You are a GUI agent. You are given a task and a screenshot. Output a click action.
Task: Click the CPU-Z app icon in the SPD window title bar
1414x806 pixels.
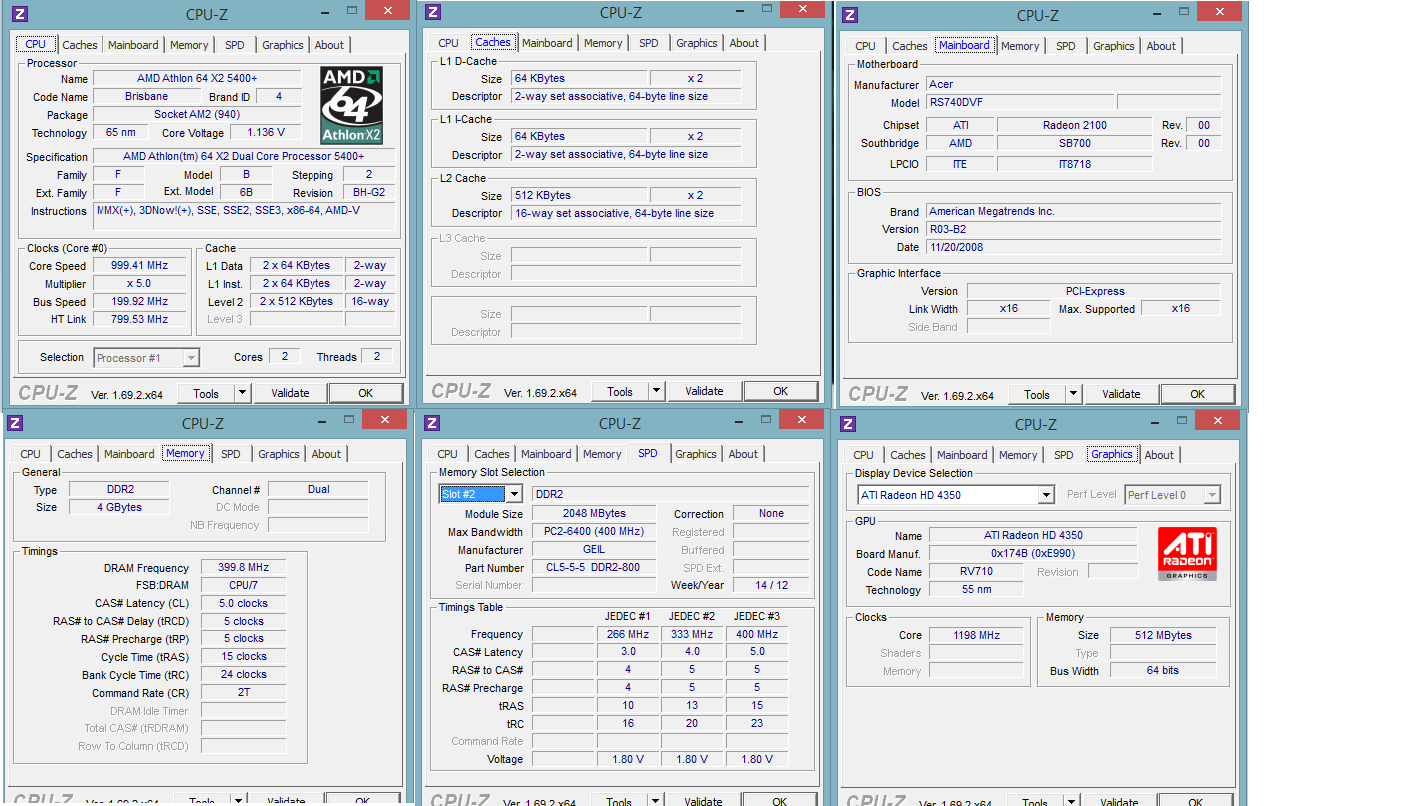(x=432, y=423)
